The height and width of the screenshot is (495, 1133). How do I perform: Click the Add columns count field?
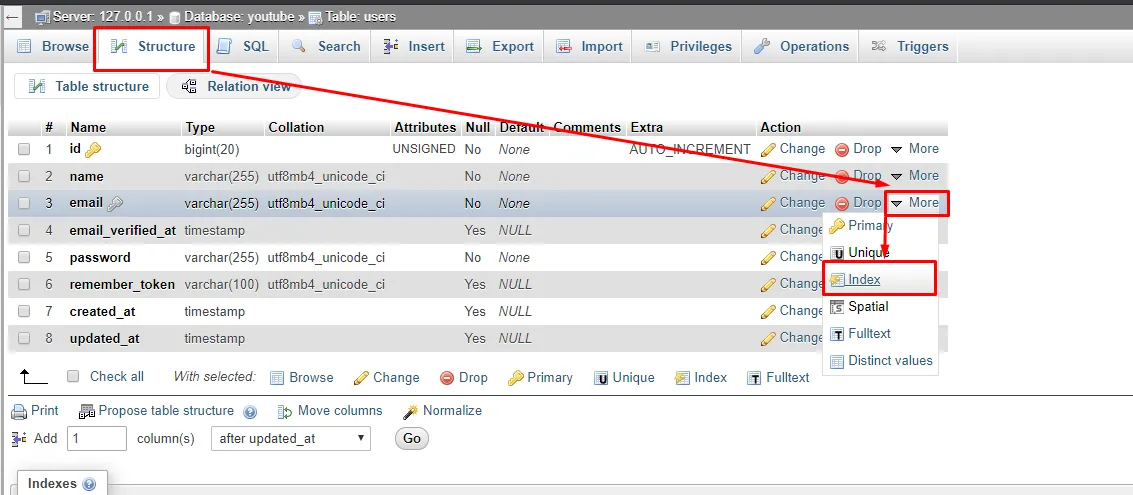[x=97, y=438]
